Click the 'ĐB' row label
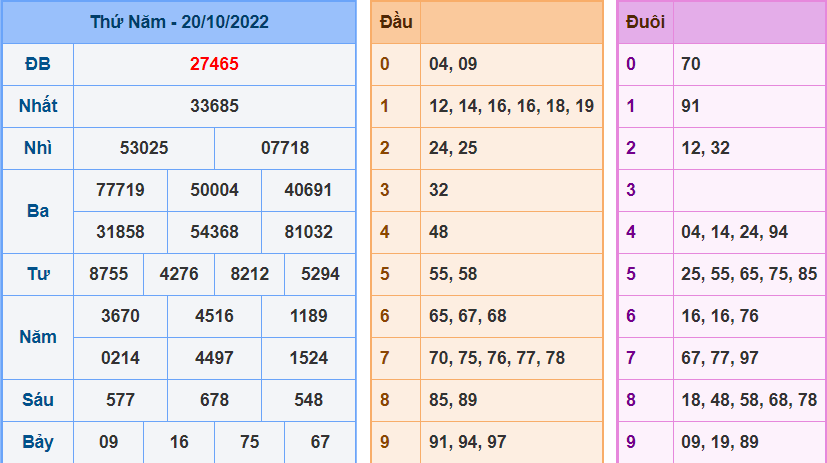827x463 pixels. pos(37,64)
